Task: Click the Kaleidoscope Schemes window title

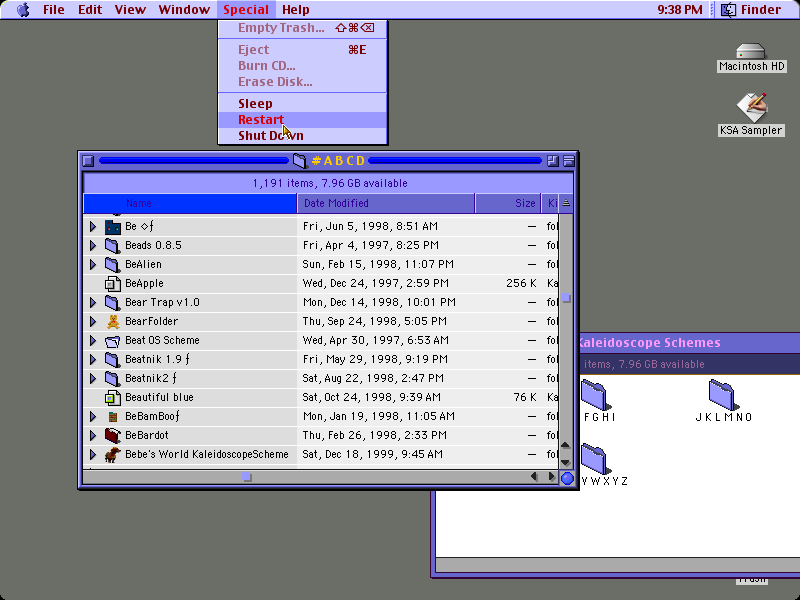Action: pos(649,343)
